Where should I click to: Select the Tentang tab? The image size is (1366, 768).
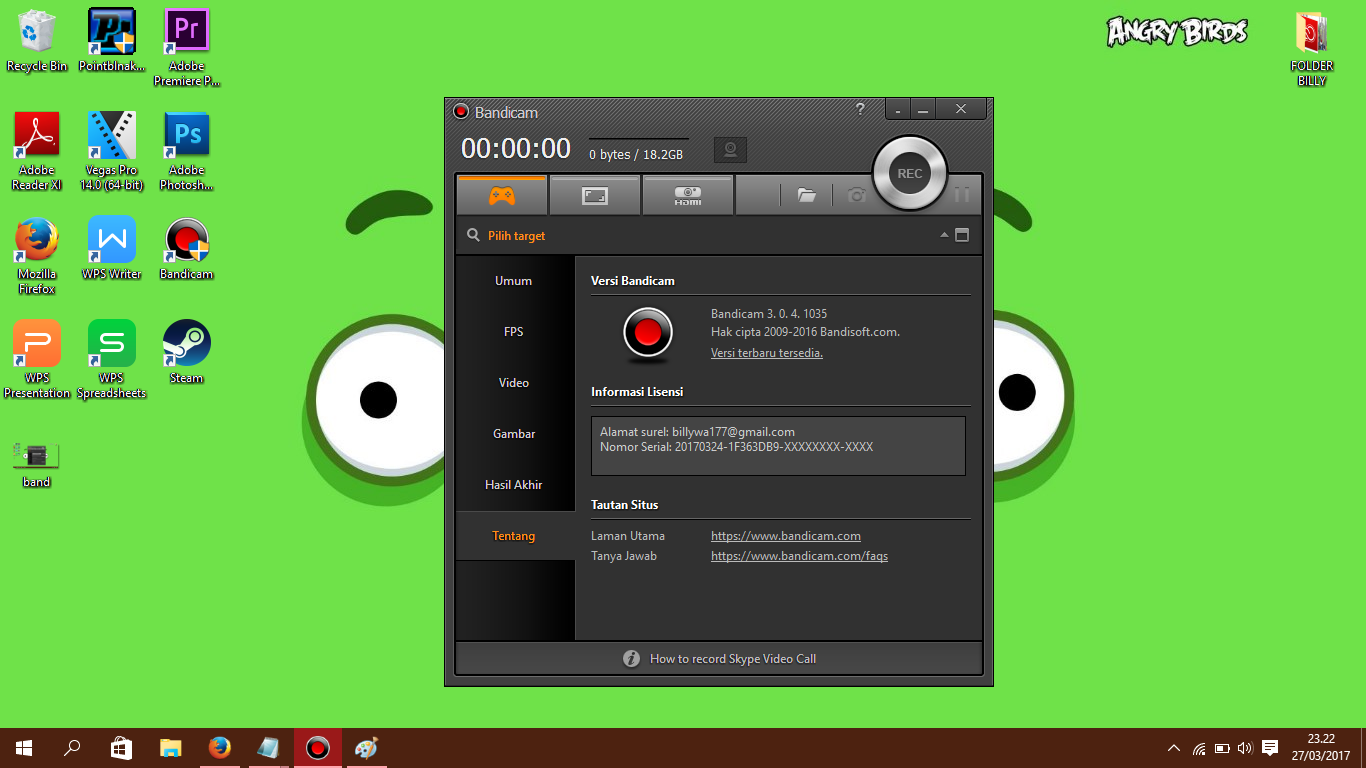coord(514,536)
